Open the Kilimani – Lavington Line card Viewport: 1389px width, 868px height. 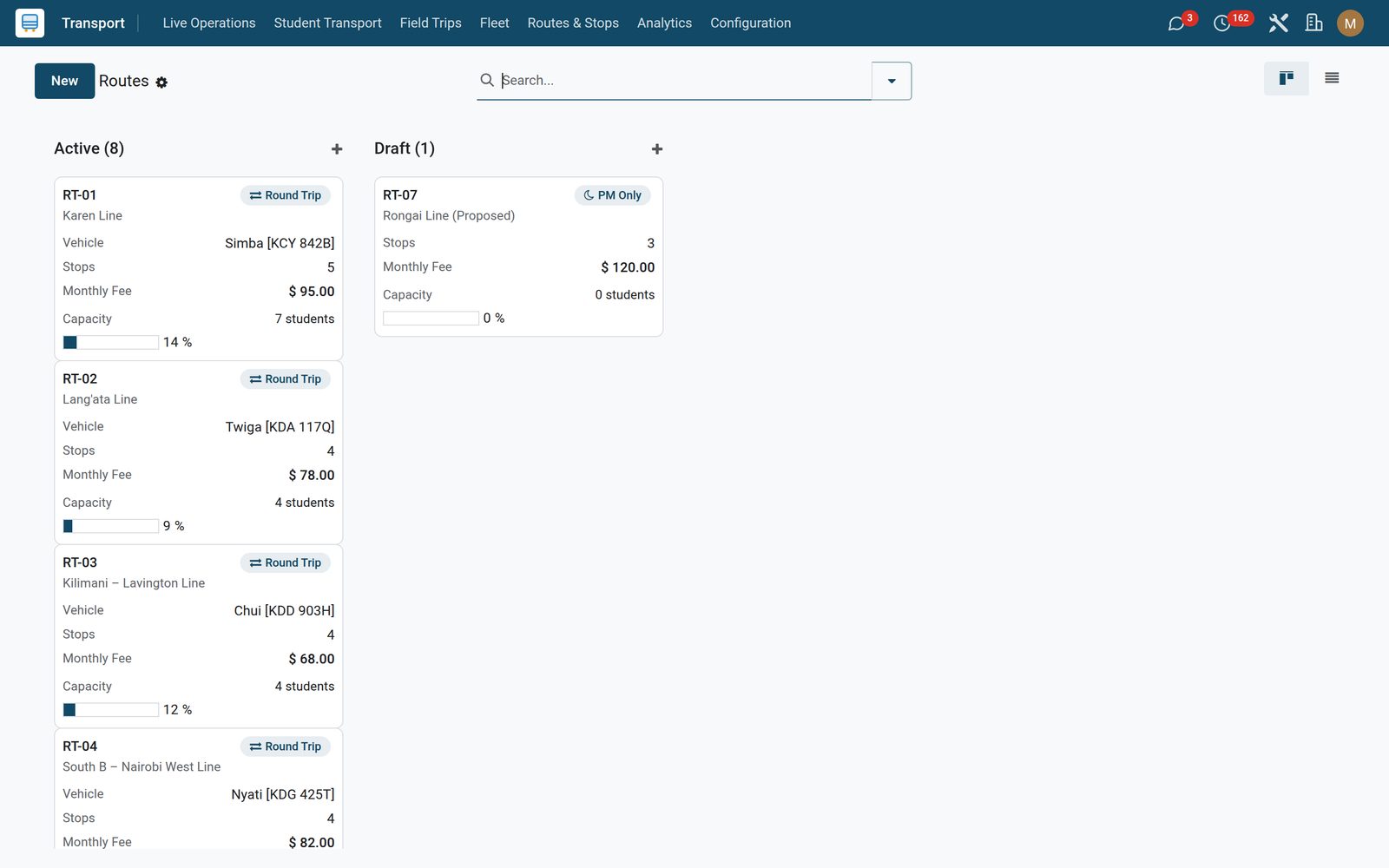pos(198,636)
